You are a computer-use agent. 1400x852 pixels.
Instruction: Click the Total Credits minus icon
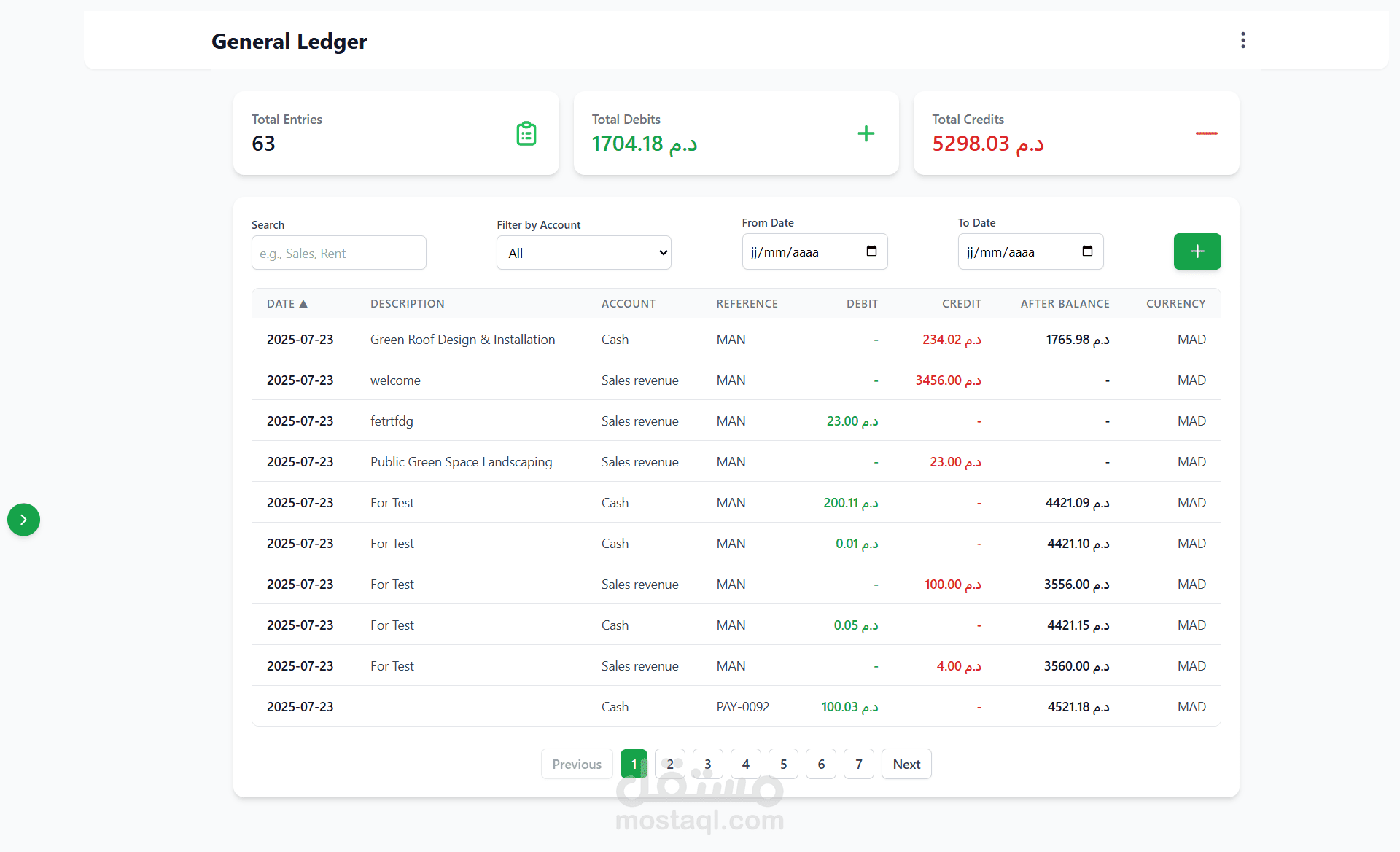tap(1206, 133)
